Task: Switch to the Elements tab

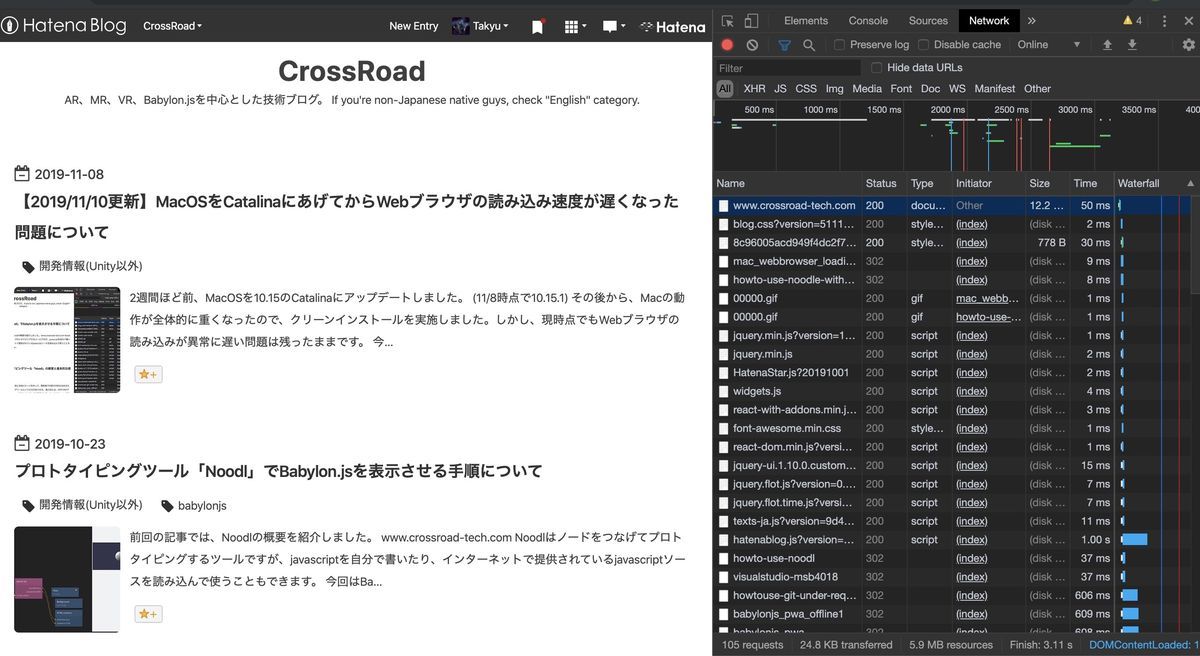Action: point(806,20)
